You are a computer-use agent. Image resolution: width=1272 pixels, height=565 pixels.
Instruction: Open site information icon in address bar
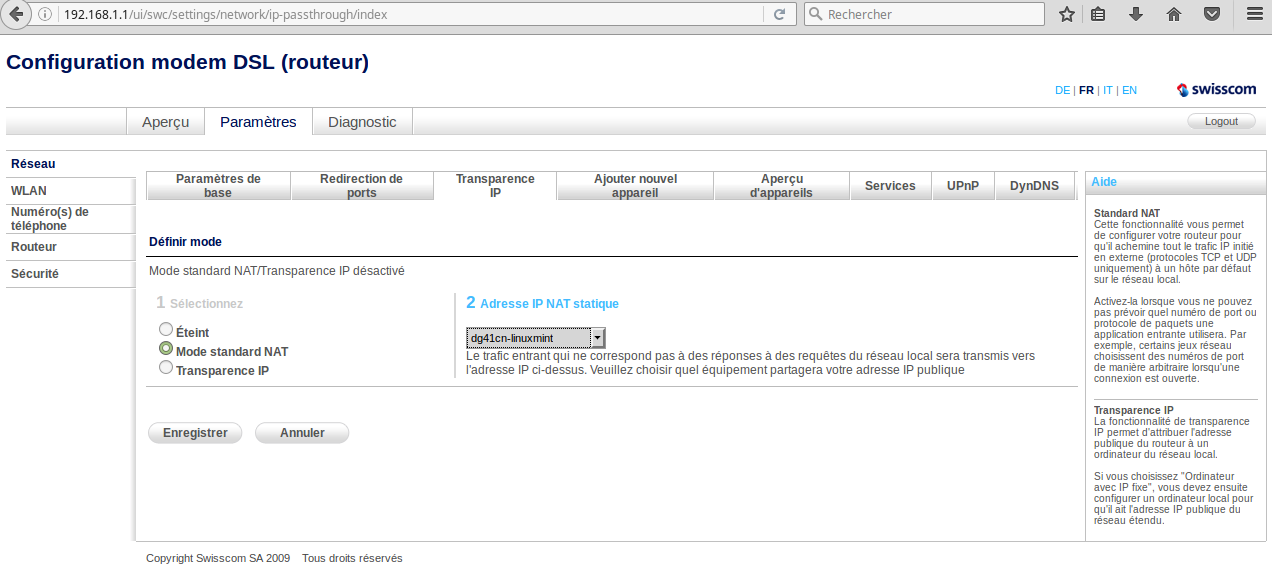(46, 15)
